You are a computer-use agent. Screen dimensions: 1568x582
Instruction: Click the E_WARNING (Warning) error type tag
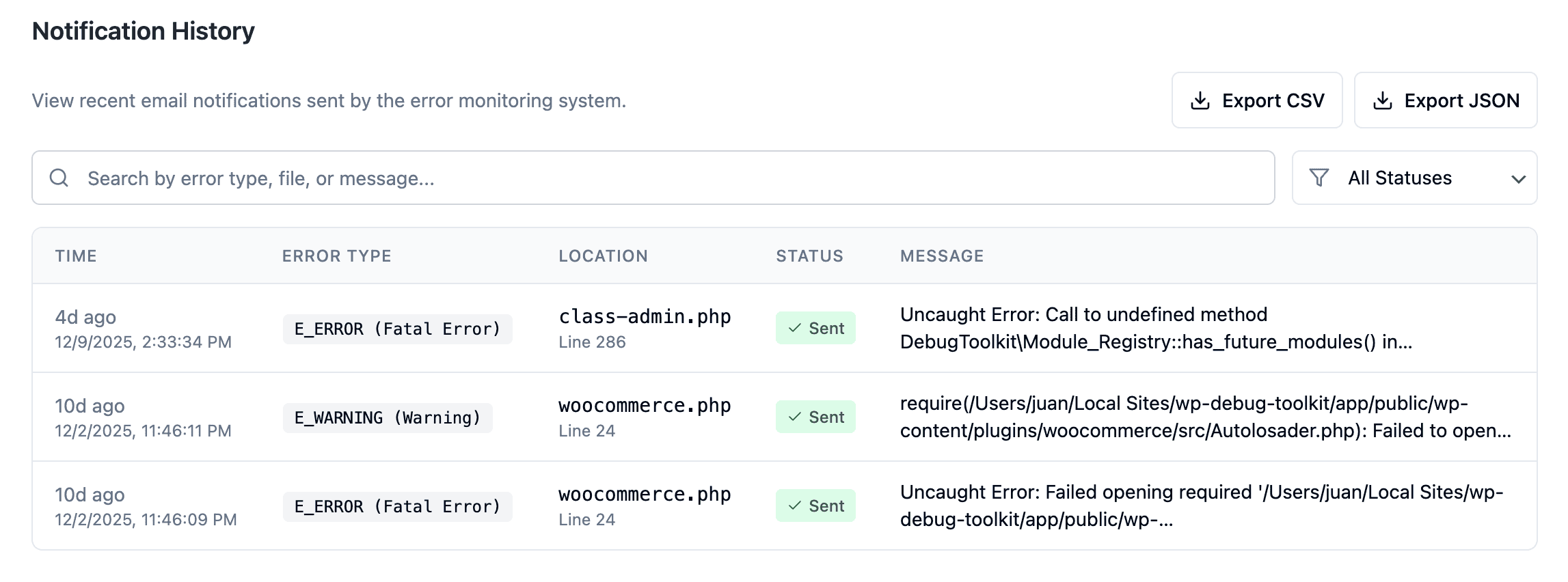[x=388, y=417]
